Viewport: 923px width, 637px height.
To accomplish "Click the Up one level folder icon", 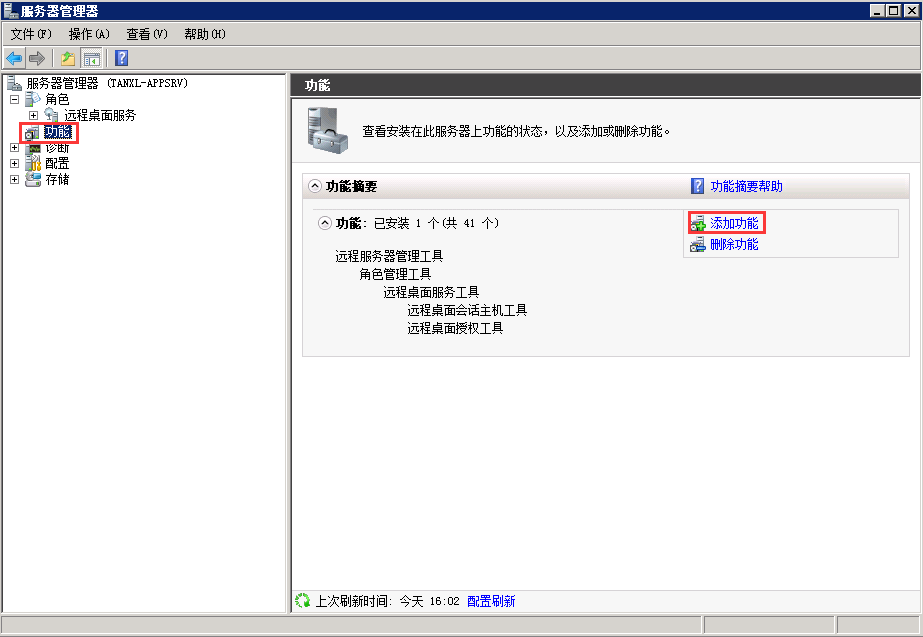I will click(68, 58).
